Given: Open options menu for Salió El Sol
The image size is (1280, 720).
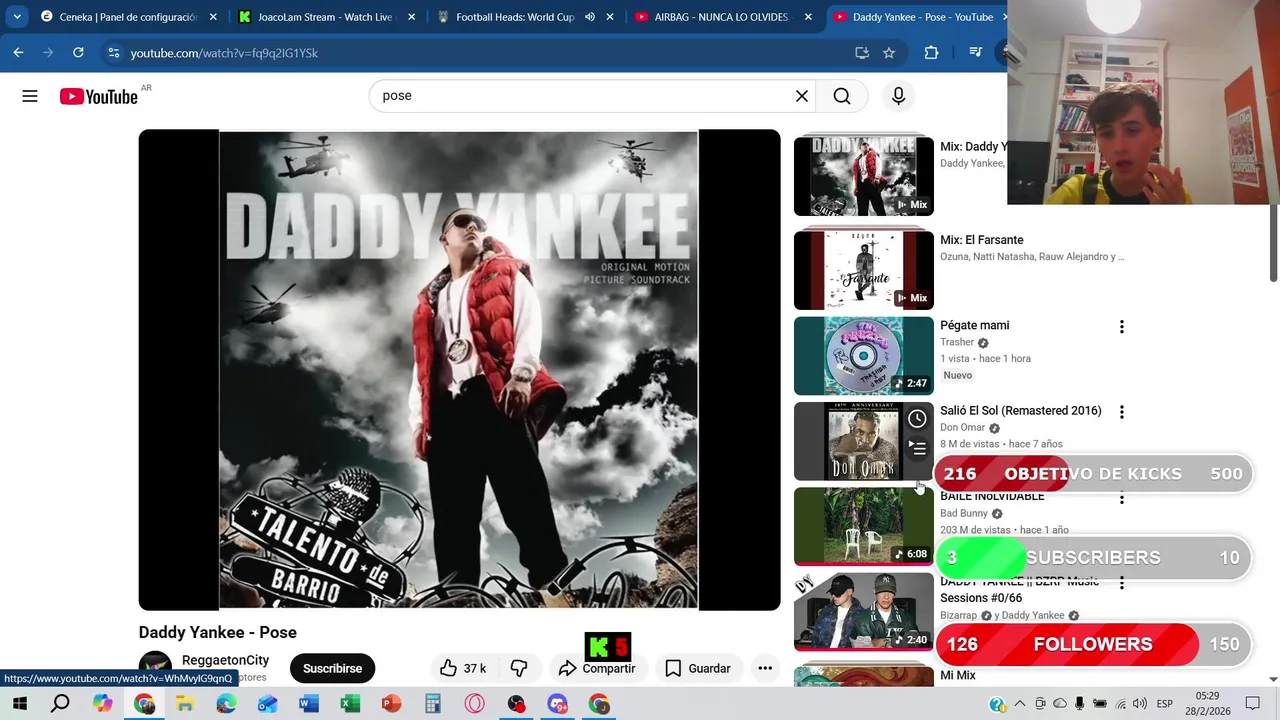Looking at the screenshot, I should click(x=1121, y=412).
